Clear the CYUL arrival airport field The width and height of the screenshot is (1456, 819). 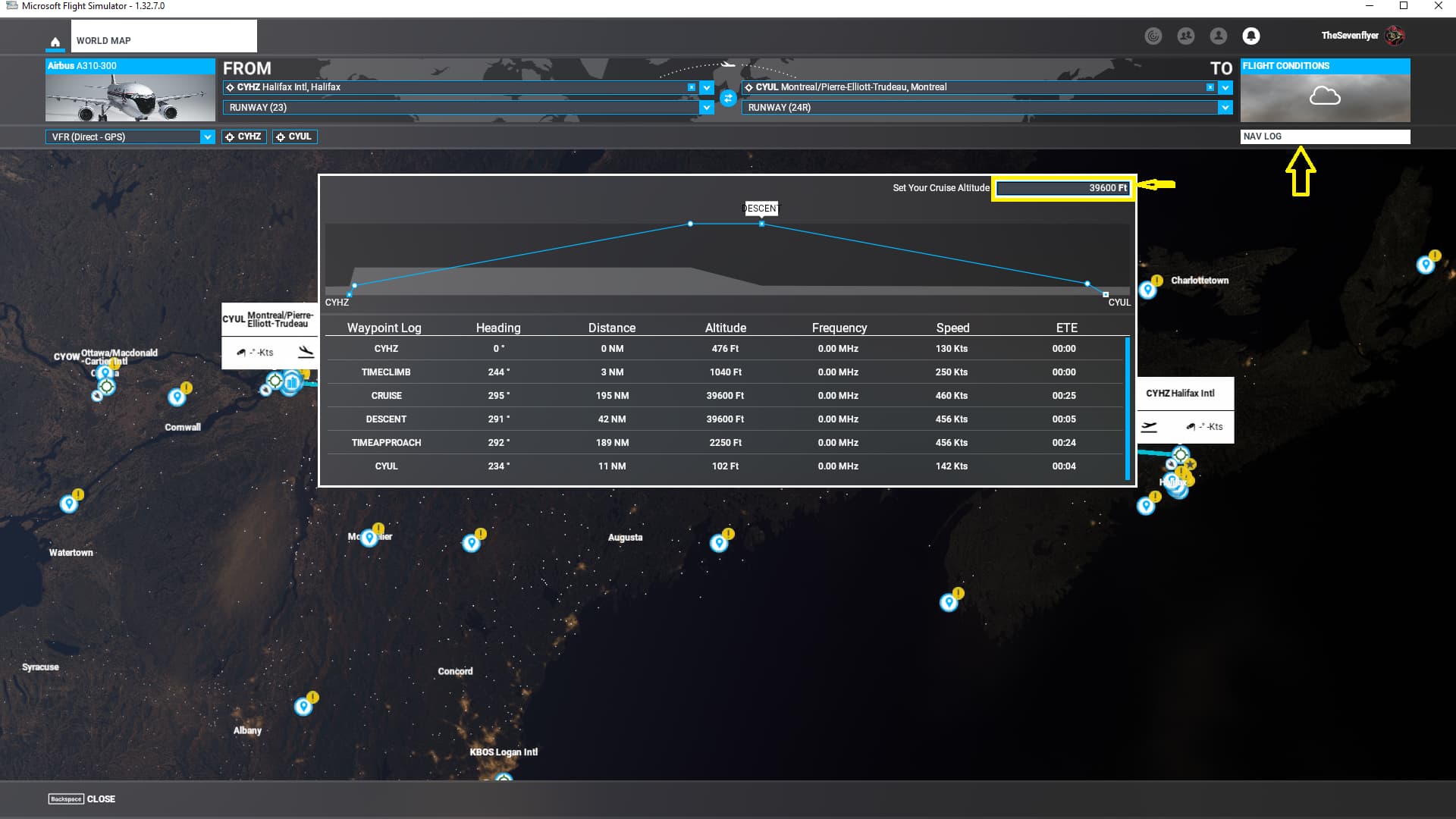1210,87
